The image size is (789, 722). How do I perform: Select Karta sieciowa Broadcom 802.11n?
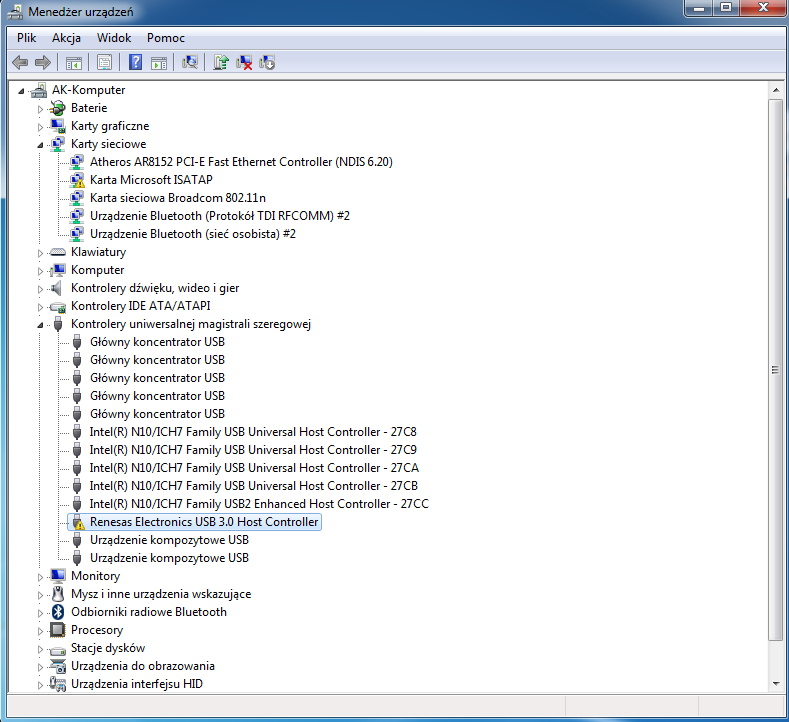(x=178, y=198)
